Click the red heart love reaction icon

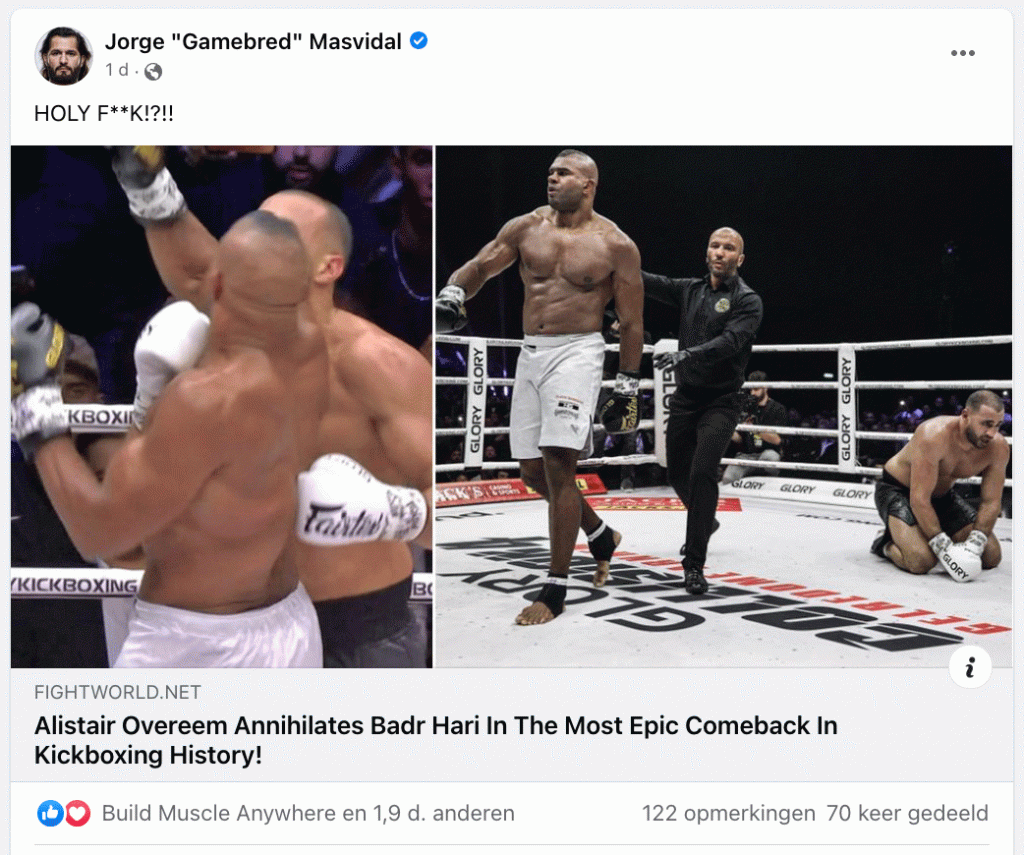(x=78, y=813)
